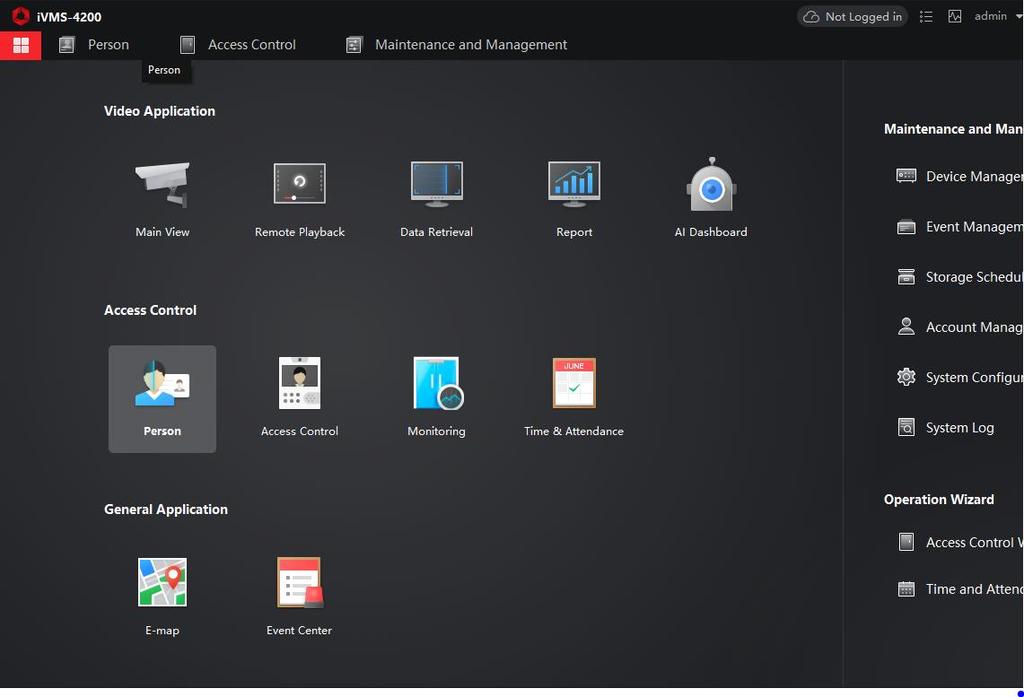Screen dimensions: 1024x697
Task: Start the Time and Attendance wizard text
Action: [974, 589]
